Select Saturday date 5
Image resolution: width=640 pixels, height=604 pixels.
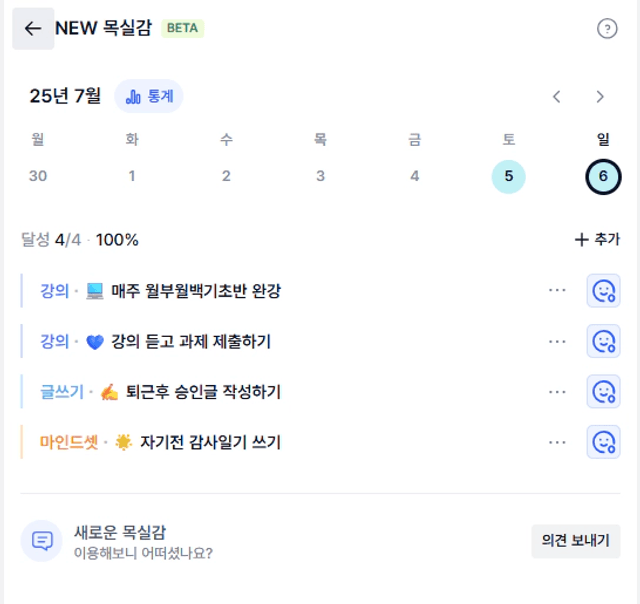509,176
